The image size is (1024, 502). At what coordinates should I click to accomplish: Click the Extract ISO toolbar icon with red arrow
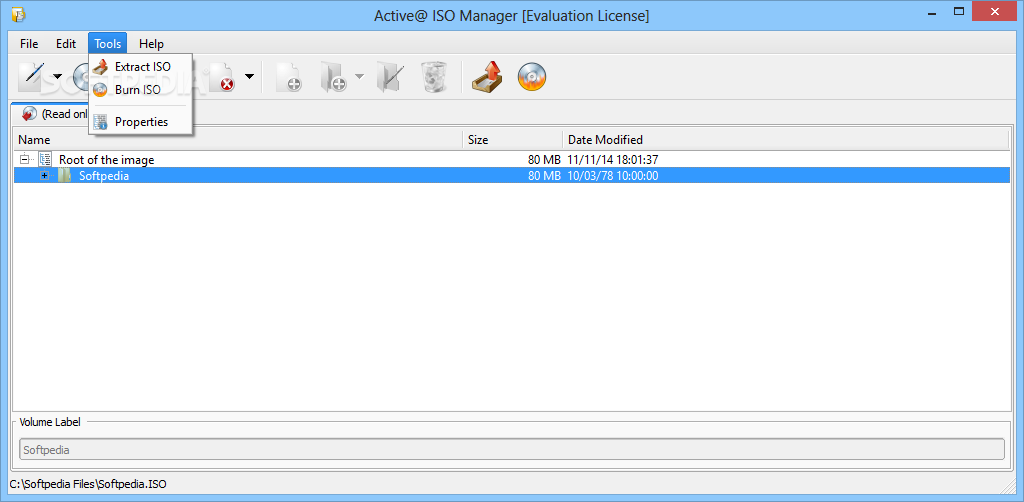coord(487,77)
